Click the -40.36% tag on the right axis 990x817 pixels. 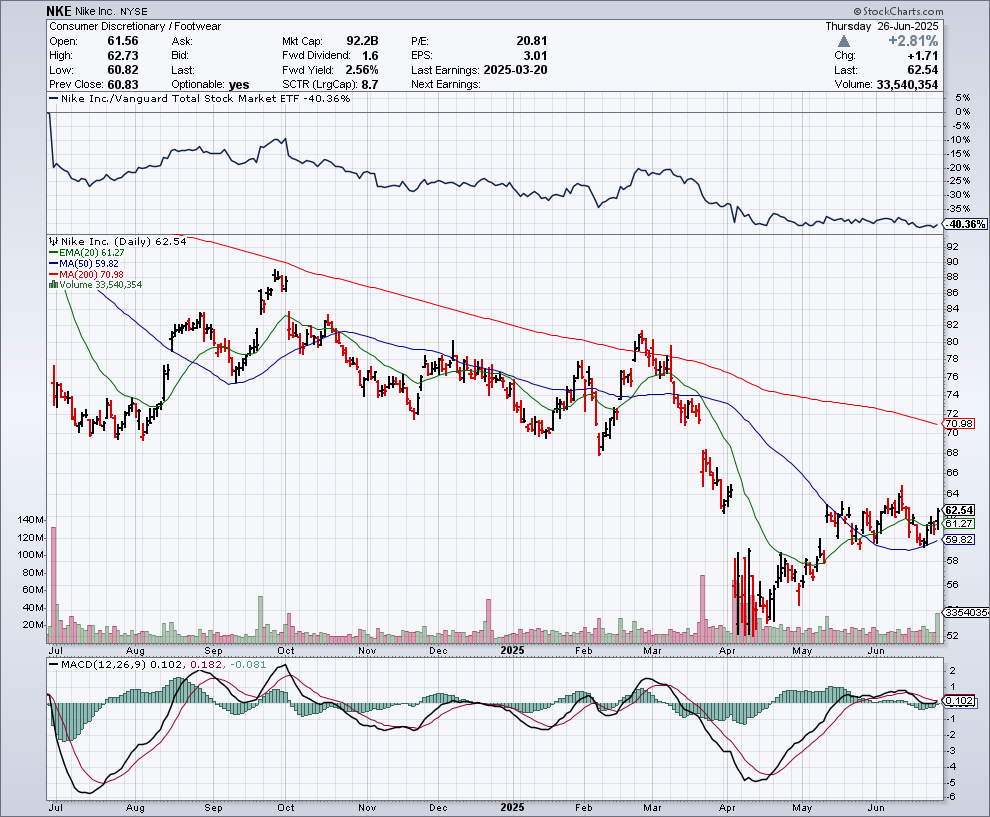966,224
